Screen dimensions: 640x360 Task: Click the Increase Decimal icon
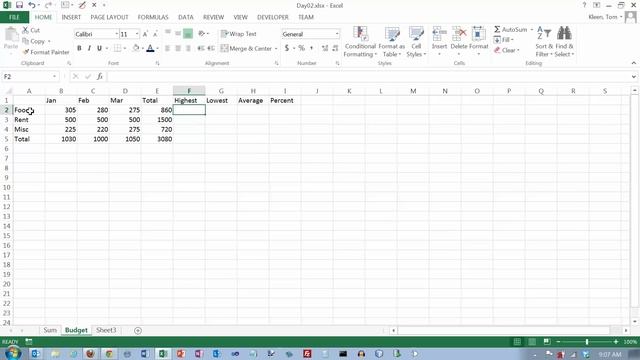click(x=325, y=48)
